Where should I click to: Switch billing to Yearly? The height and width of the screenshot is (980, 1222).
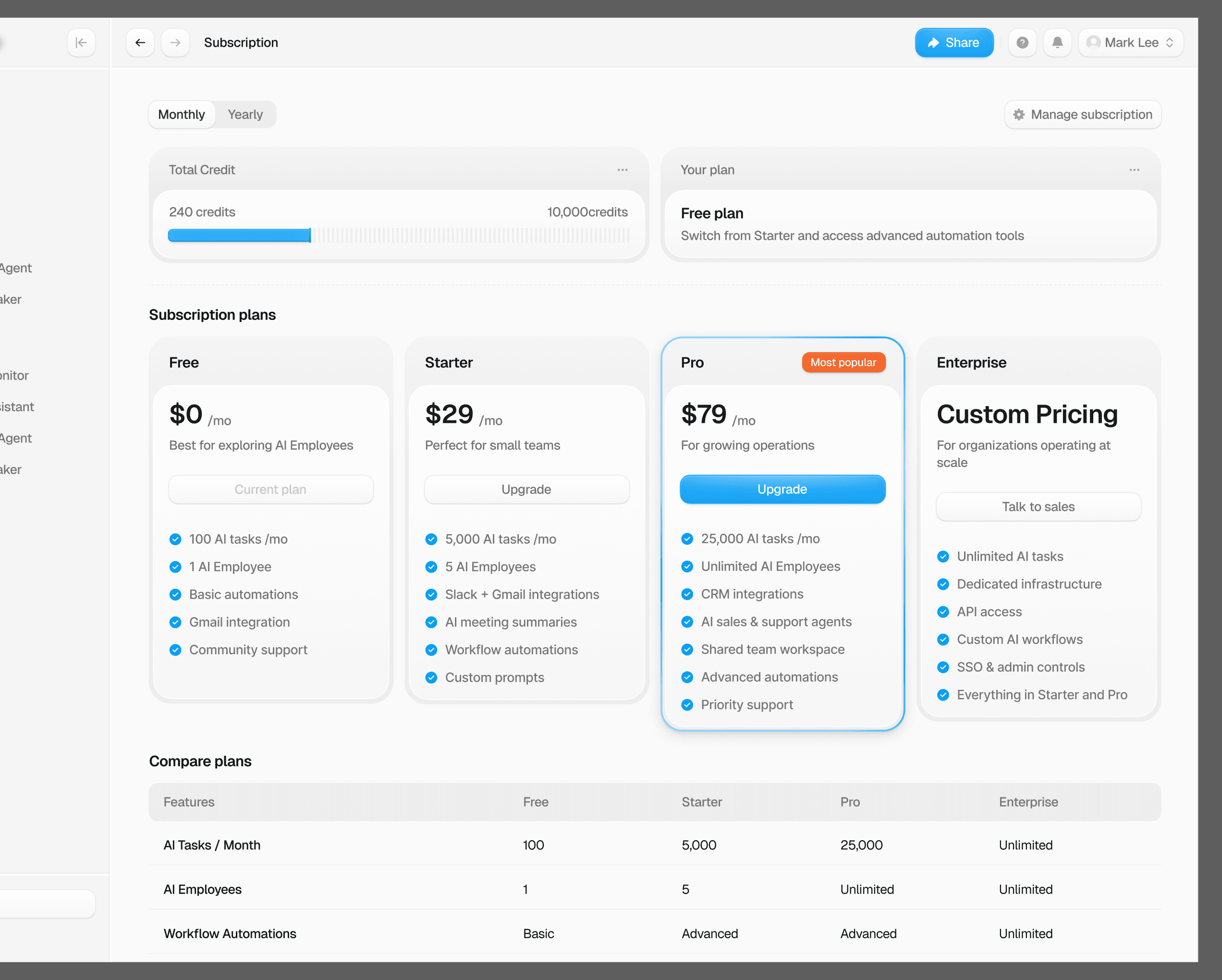click(245, 114)
